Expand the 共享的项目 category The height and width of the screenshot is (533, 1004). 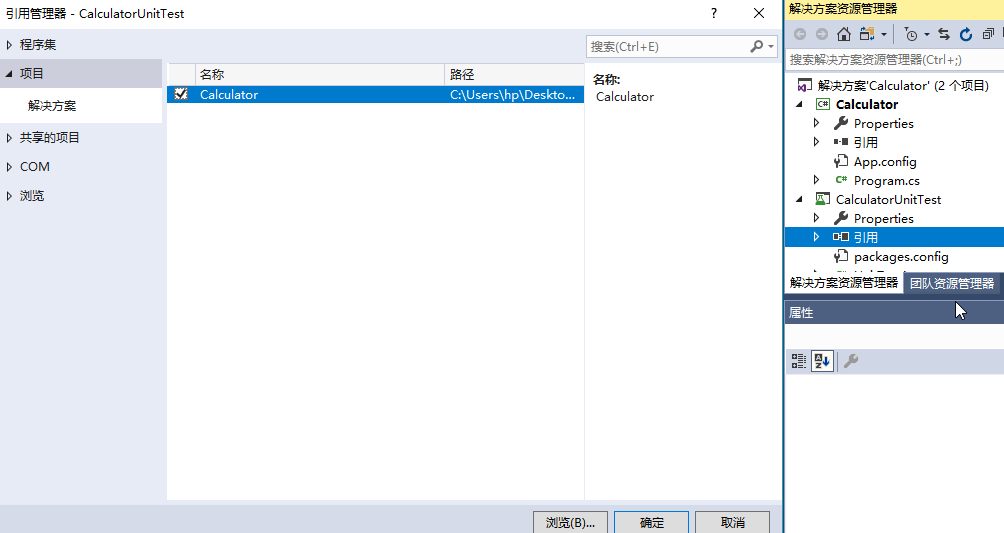point(9,138)
